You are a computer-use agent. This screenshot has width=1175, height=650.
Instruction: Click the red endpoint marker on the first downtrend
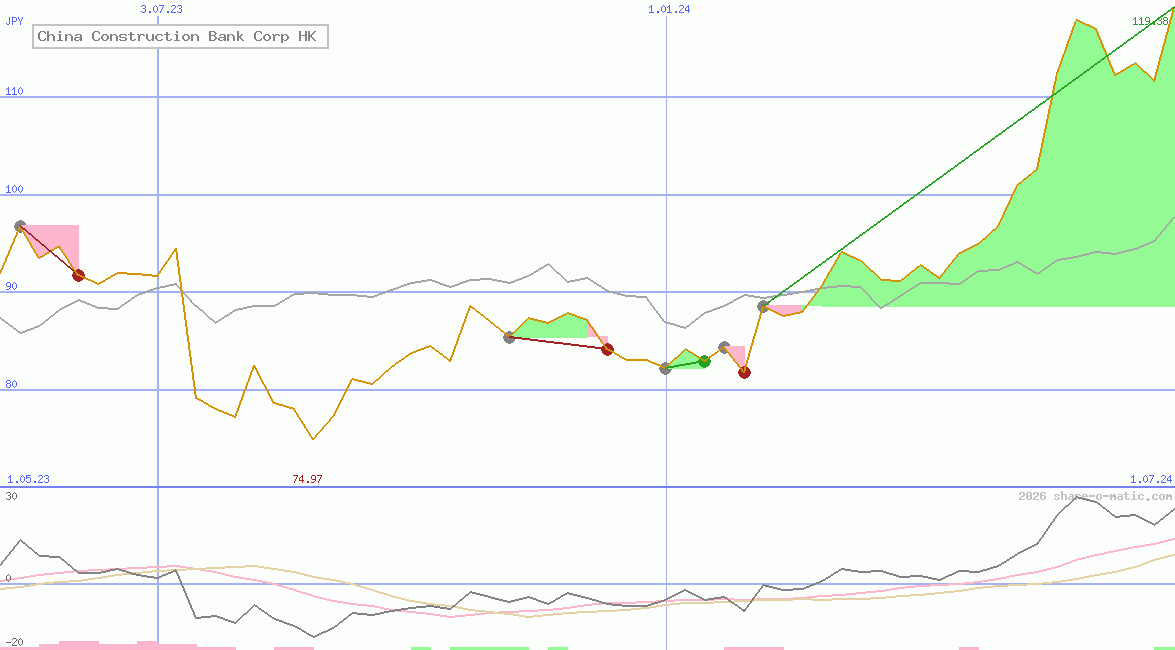click(x=78, y=275)
